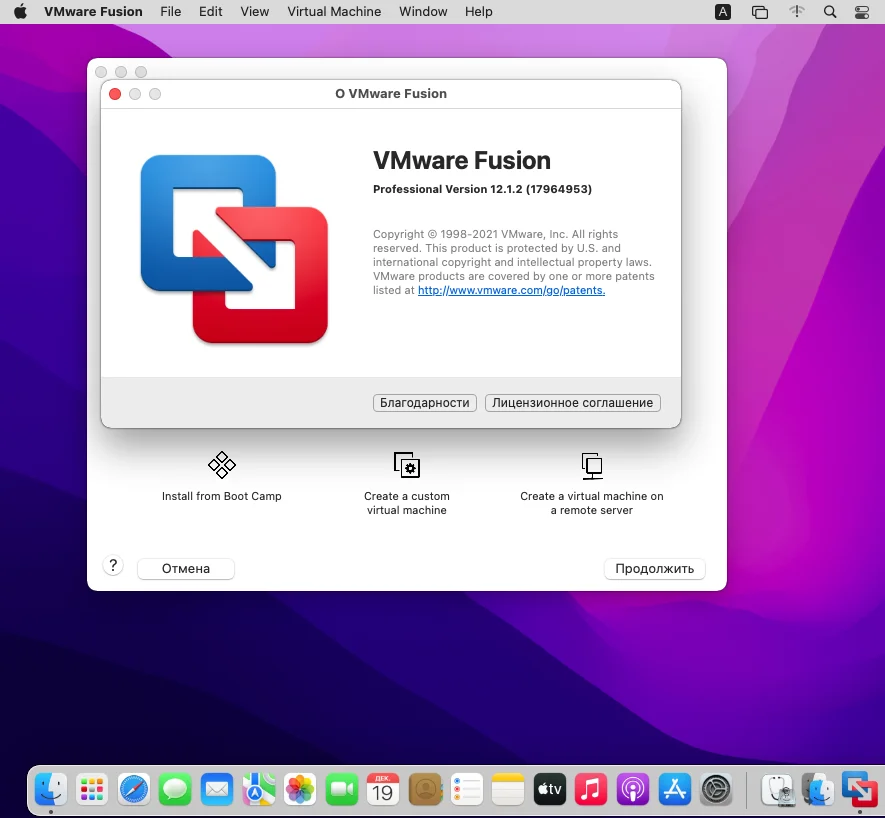Open the Virtual Machine menu

(x=334, y=11)
